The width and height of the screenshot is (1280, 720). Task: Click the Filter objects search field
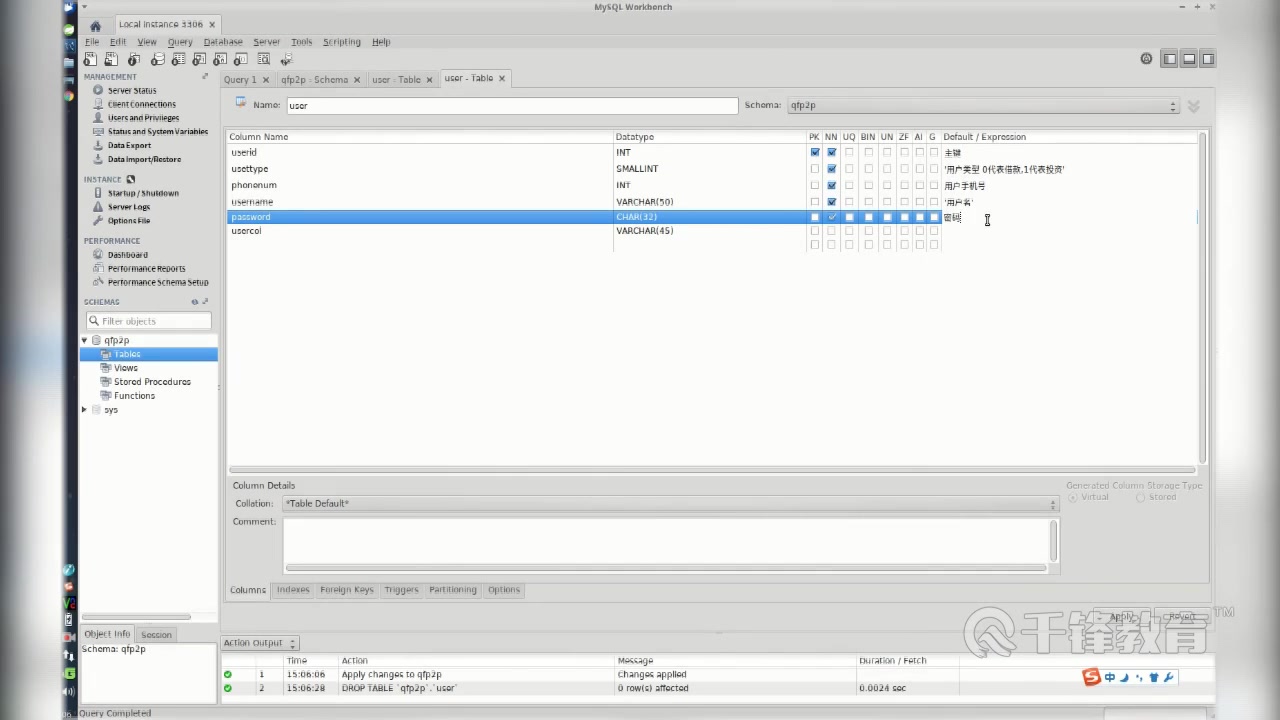148,321
